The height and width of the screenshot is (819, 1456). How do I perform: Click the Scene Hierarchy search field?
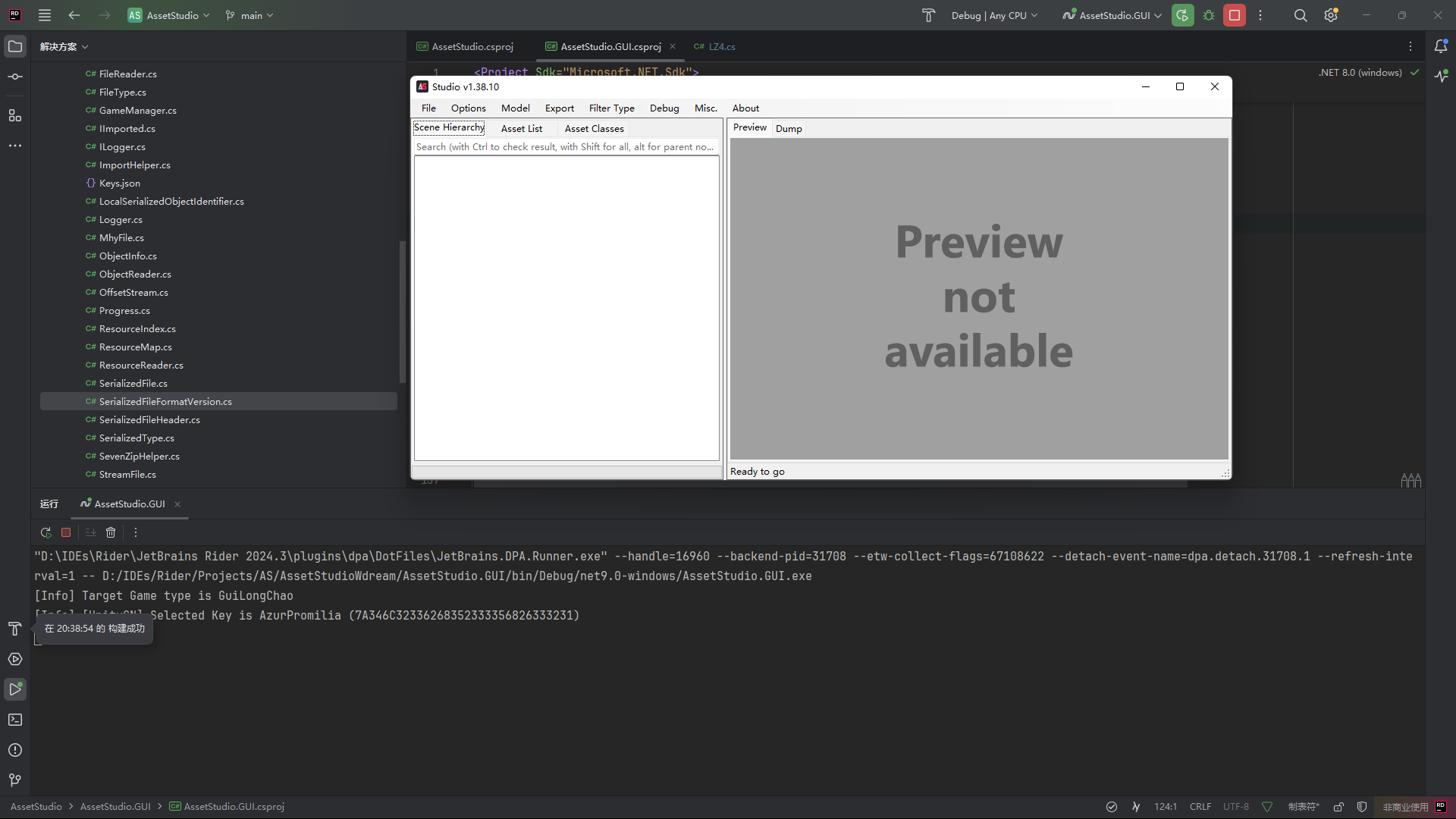565,147
